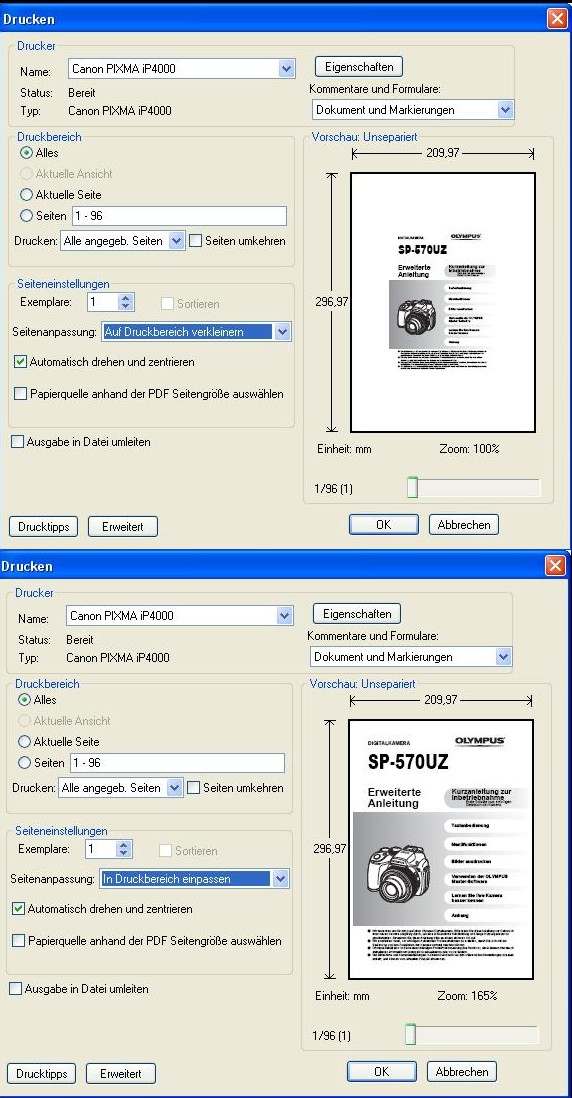Check 'Ausgabe in Datei umleiten' in top dialog
The width and height of the screenshot is (572, 1098).
pyautogui.click(x=18, y=442)
